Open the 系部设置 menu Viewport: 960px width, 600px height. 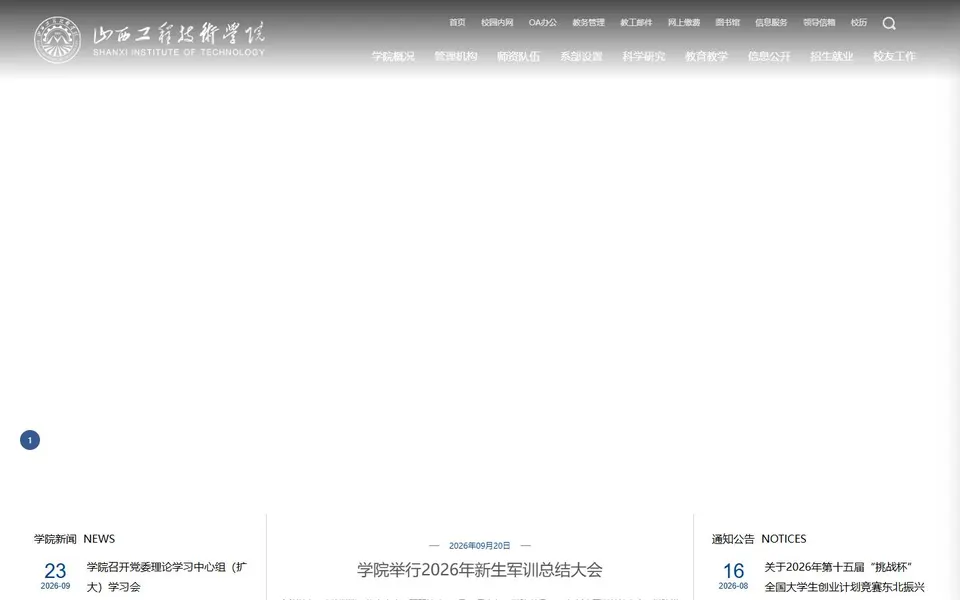click(x=582, y=56)
